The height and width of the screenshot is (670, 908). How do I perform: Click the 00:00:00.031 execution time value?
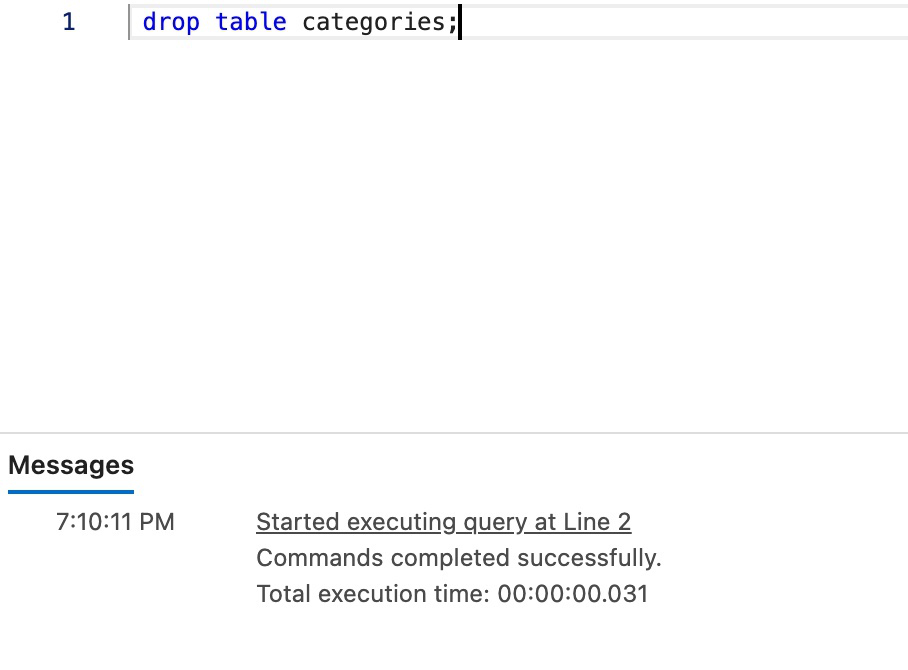(x=573, y=594)
